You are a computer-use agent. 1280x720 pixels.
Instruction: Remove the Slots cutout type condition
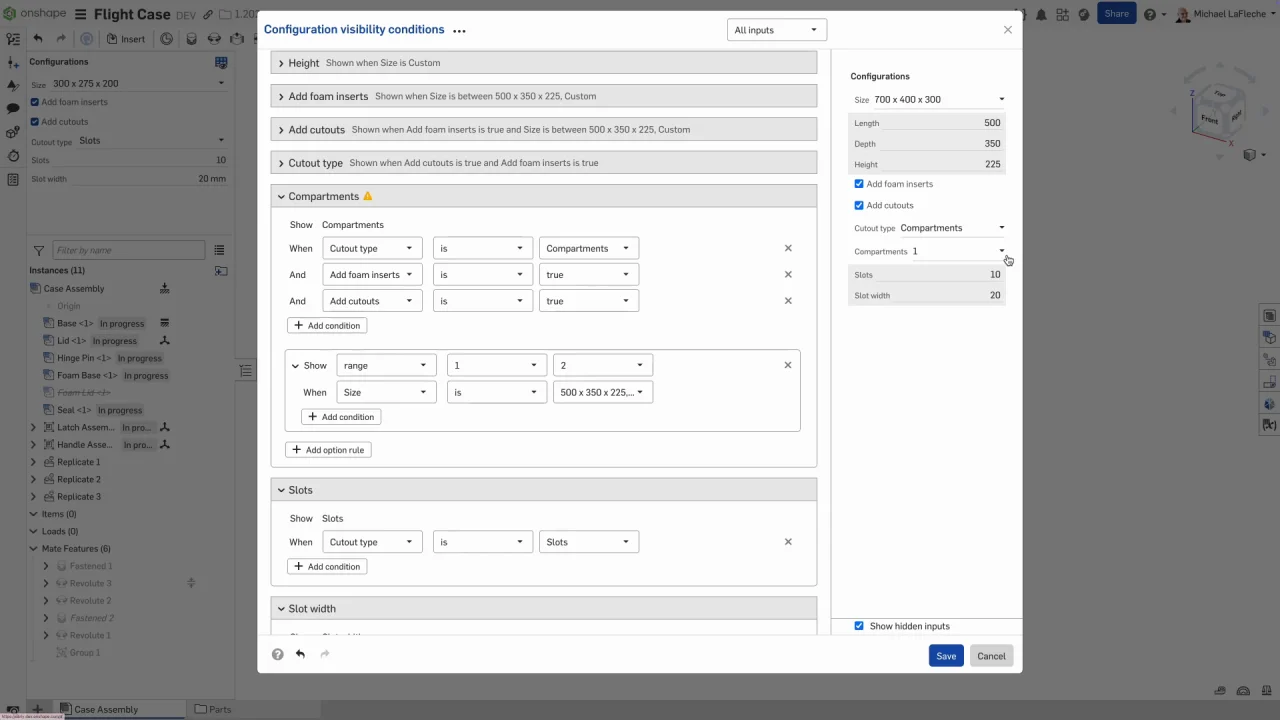(787, 542)
